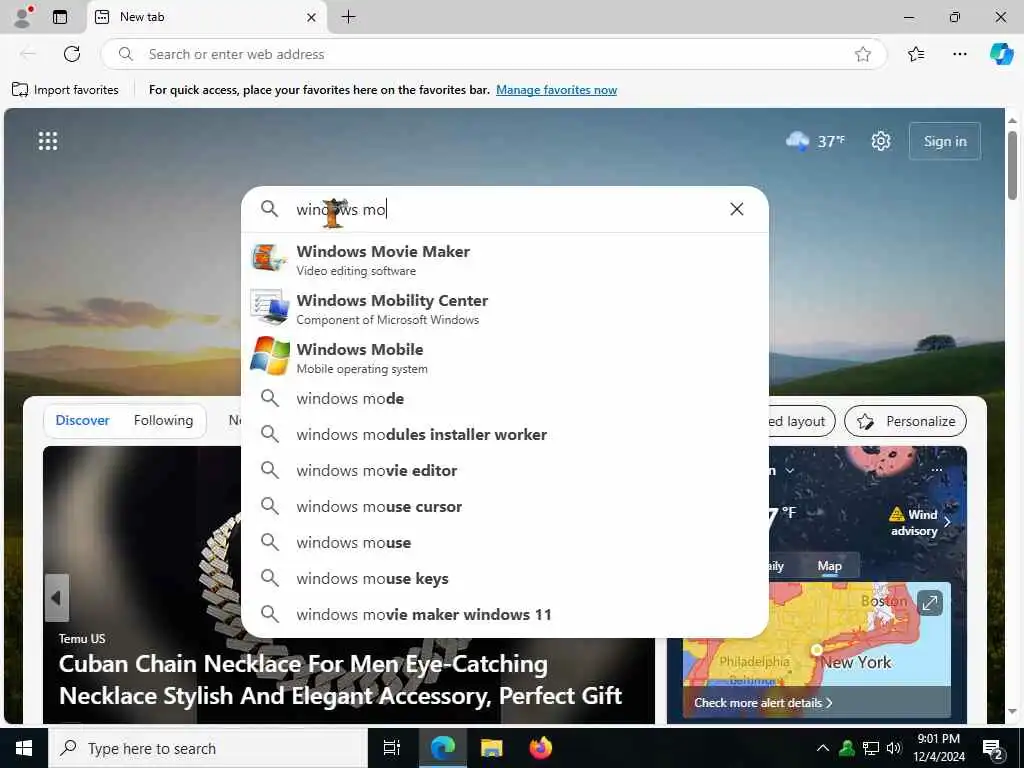The image size is (1024, 768).
Task: Open the tab actions menu icon
Action: (x=60, y=17)
